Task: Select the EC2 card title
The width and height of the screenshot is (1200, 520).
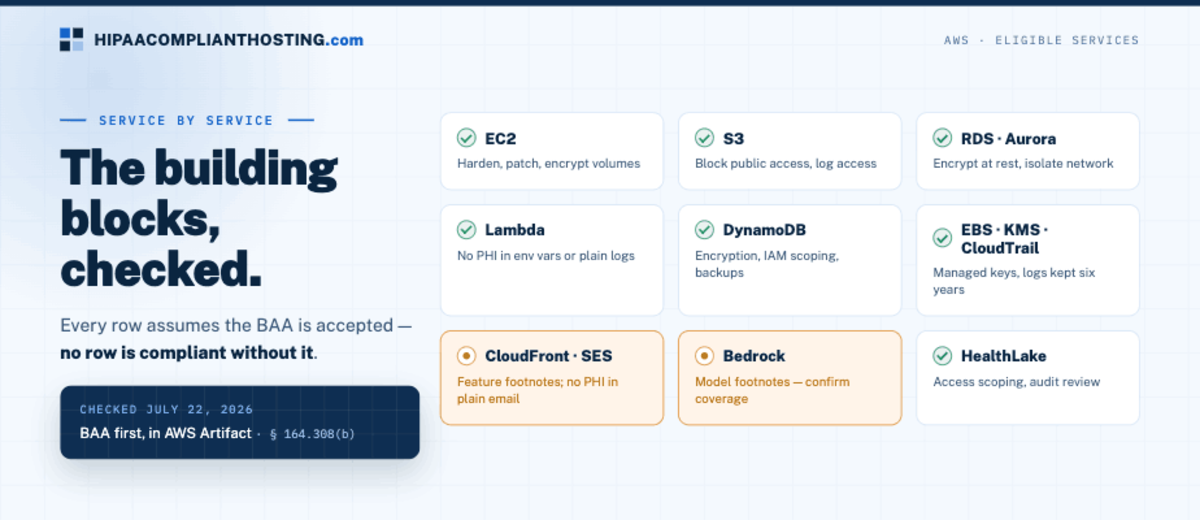Action: [x=501, y=139]
